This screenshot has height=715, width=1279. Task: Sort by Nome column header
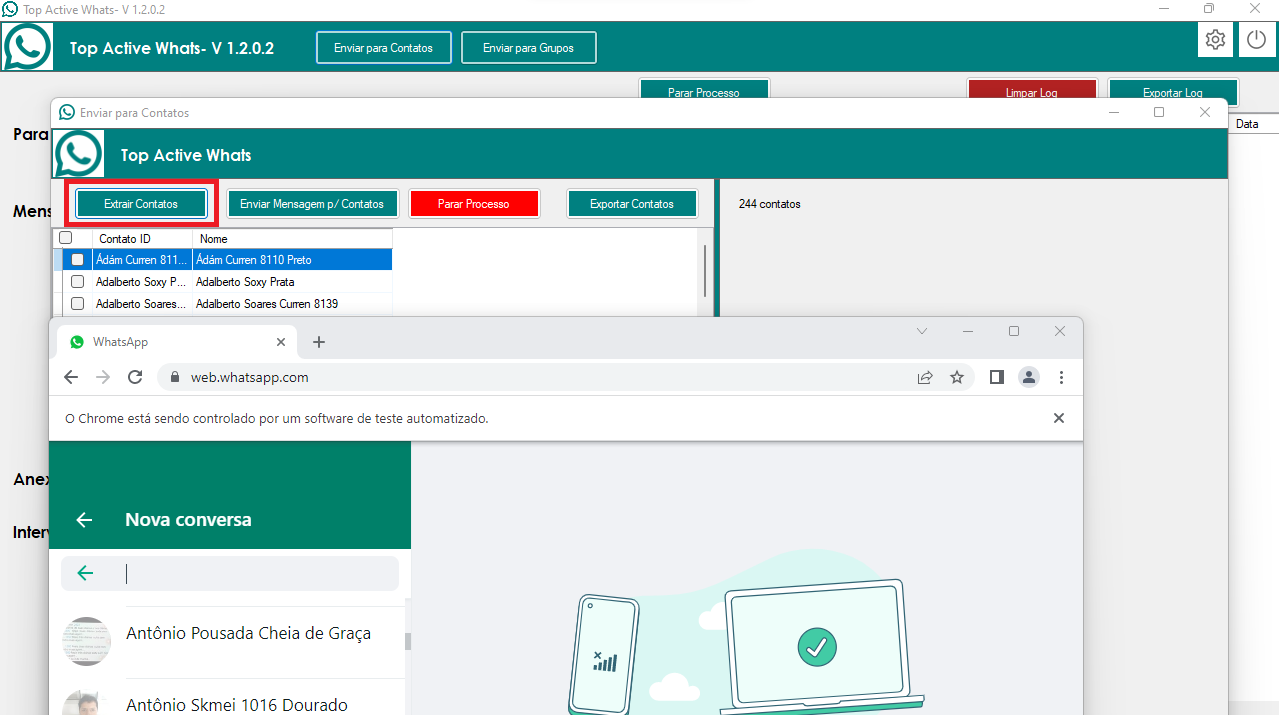pyautogui.click(x=293, y=239)
